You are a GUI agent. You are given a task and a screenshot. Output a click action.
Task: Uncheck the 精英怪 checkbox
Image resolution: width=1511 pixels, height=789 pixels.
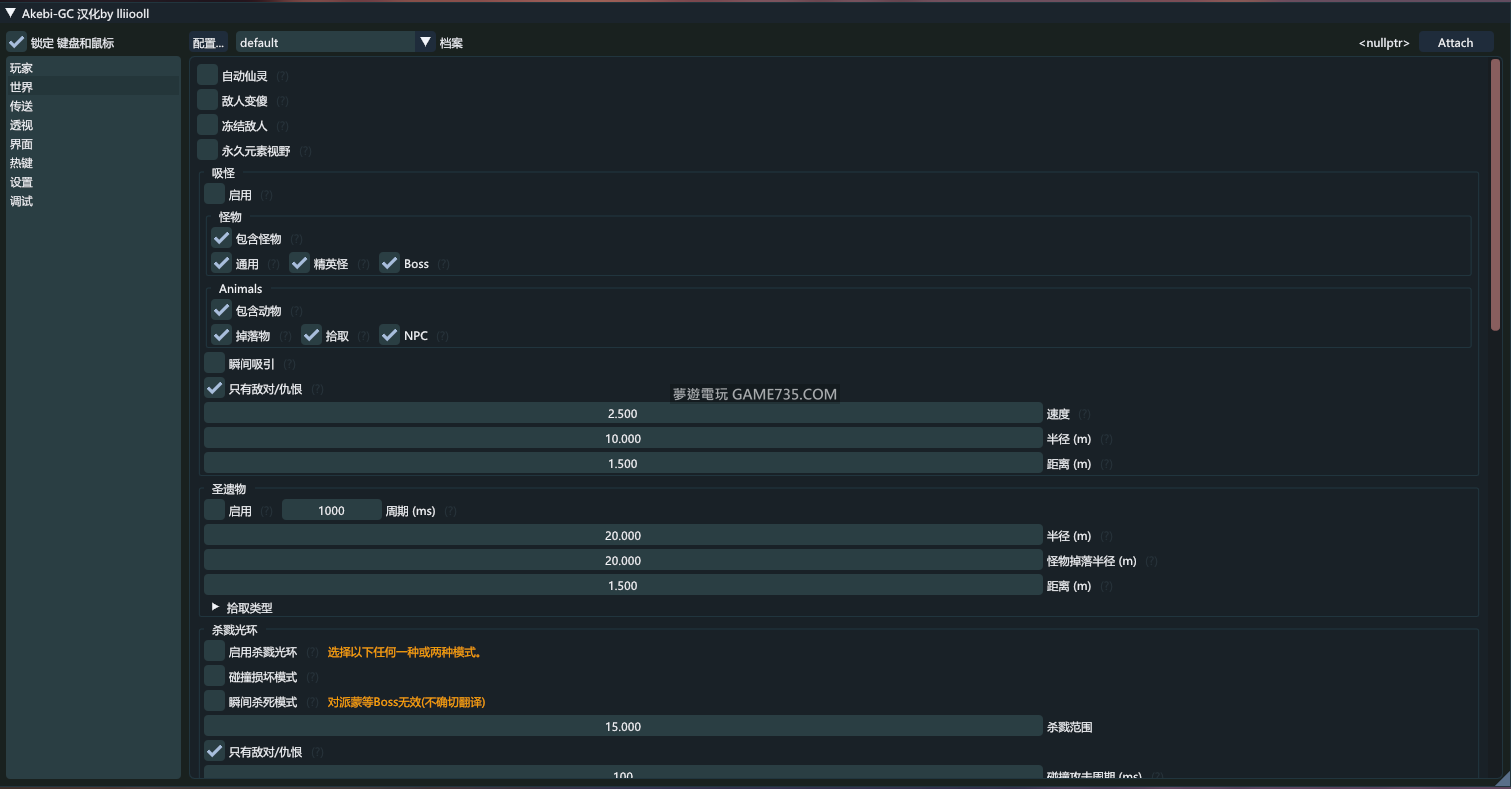[x=300, y=263]
